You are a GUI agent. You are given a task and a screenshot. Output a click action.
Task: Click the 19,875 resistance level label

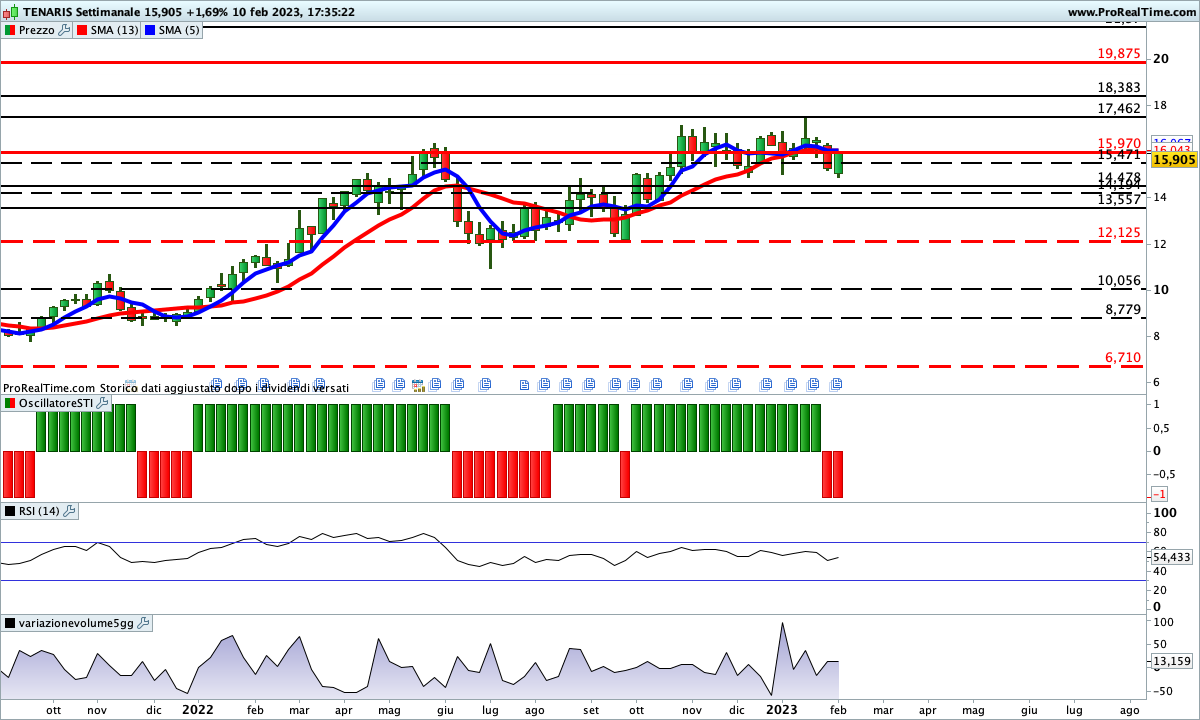(x=1119, y=53)
